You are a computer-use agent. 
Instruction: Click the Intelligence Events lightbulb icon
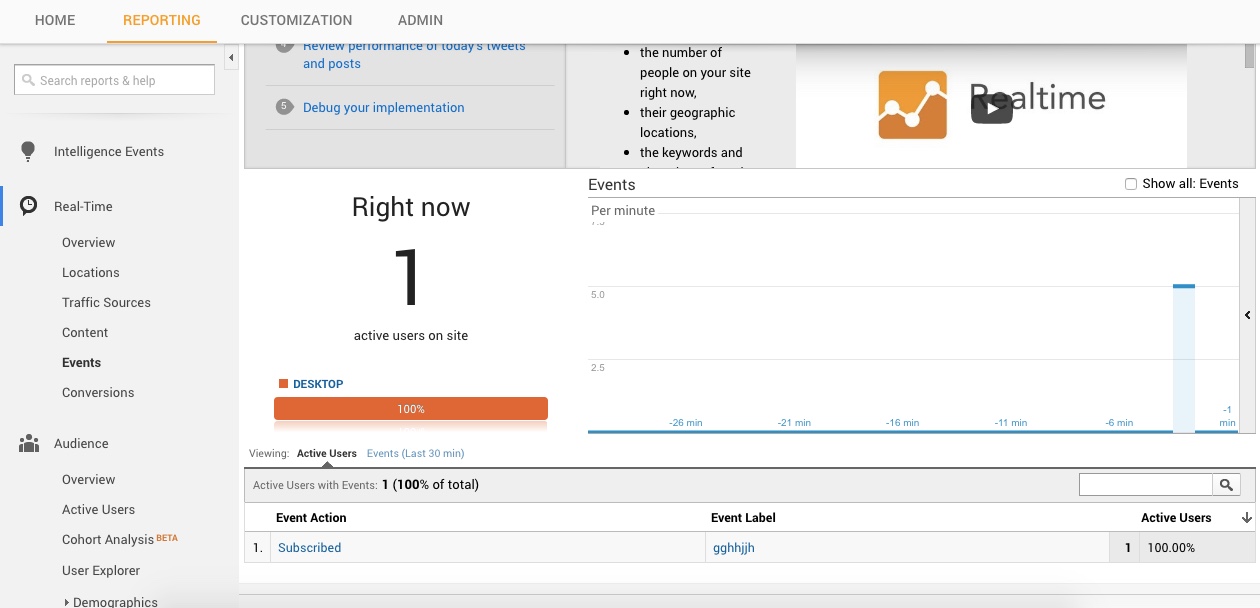28,151
